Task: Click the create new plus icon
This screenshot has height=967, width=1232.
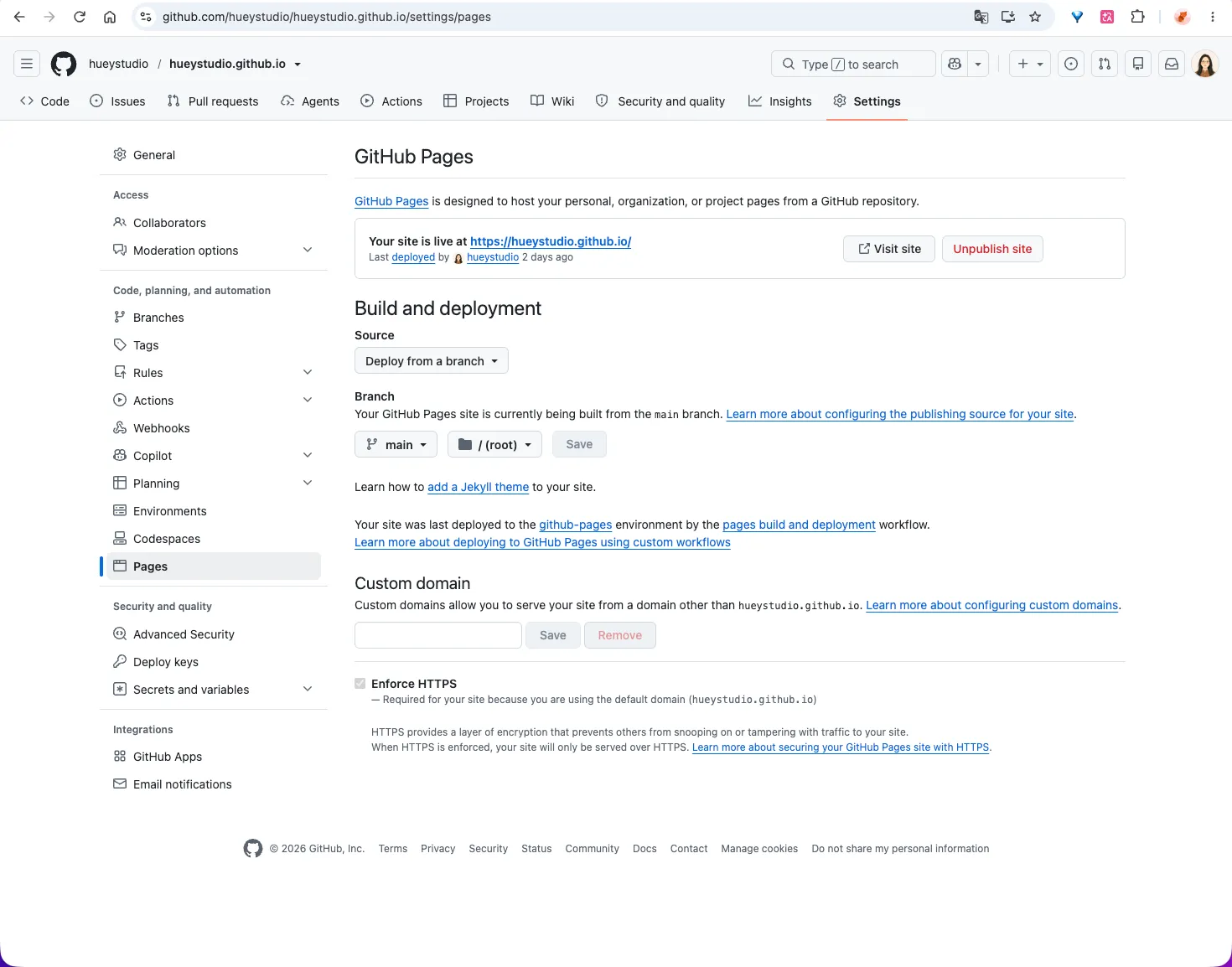Action: point(1029,64)
